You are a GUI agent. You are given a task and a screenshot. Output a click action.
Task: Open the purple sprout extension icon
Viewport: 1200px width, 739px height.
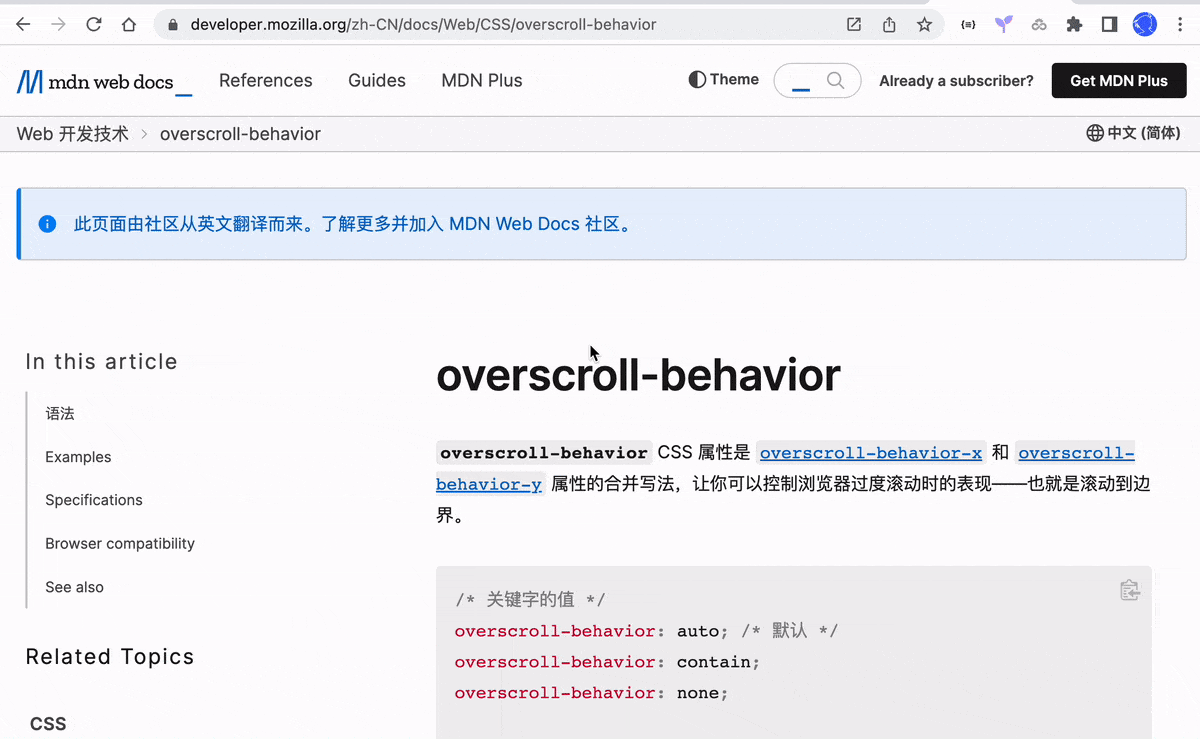pos(1004,24)
